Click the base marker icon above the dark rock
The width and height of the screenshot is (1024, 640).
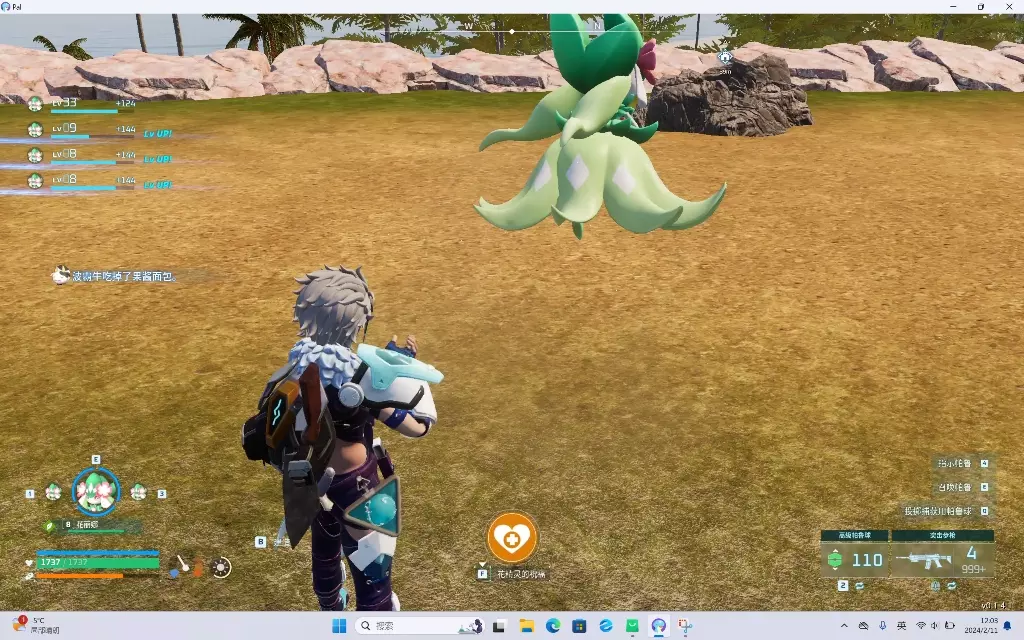tap(725, 57)
